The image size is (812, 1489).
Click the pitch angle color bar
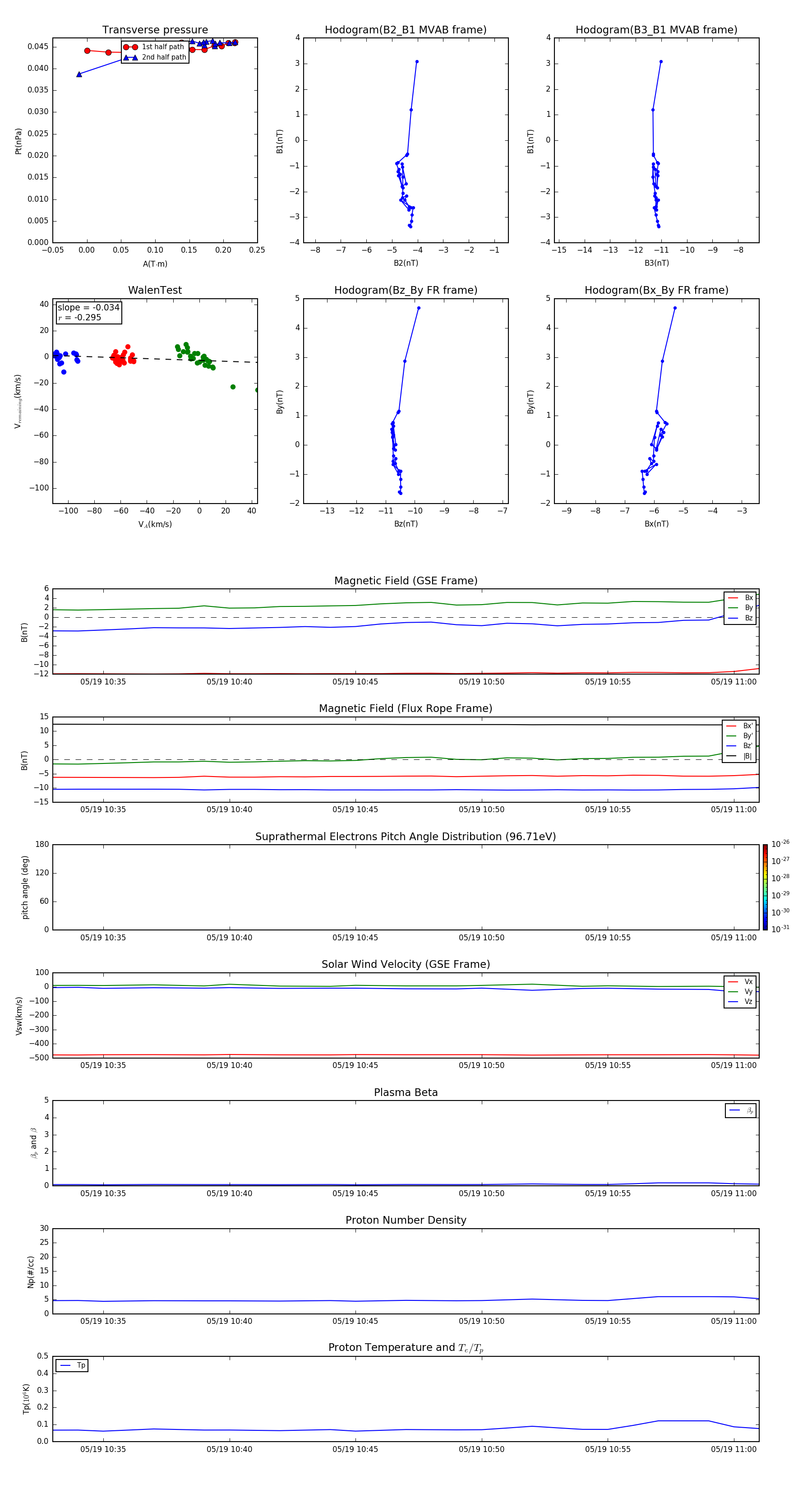coord(765,887)
